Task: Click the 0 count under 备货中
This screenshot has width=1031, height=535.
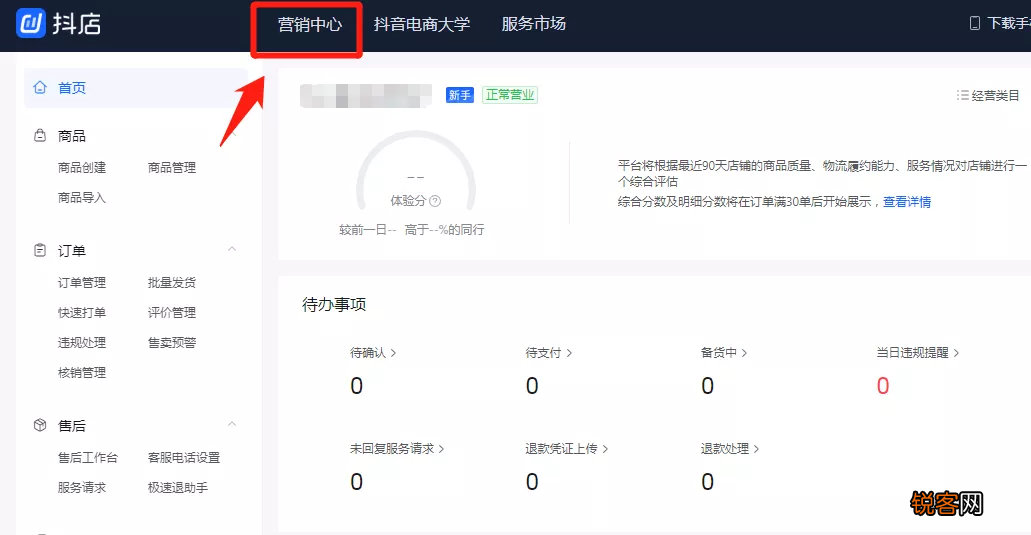Action: pyautogui.click(x=707, y=386)
